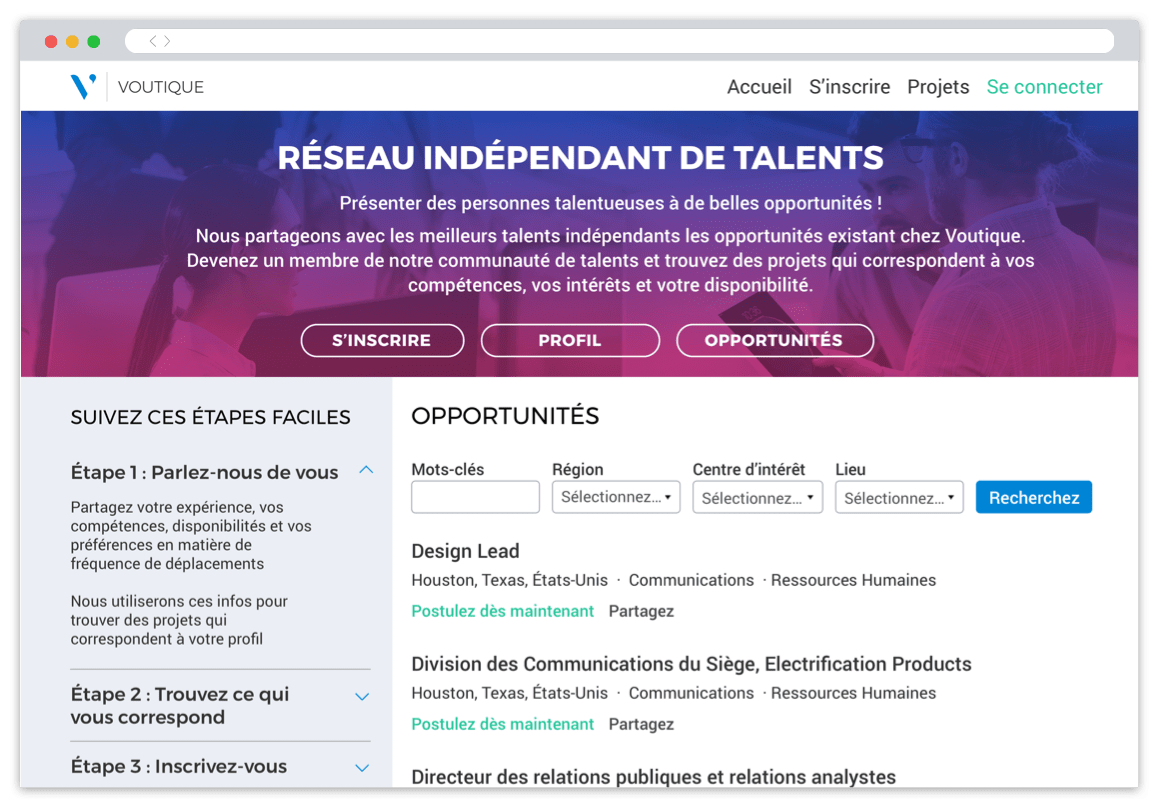Click Communications tag under Design Lead
Image resolution: width=1160 pixels, height=808 pixels.
(691, 580)
